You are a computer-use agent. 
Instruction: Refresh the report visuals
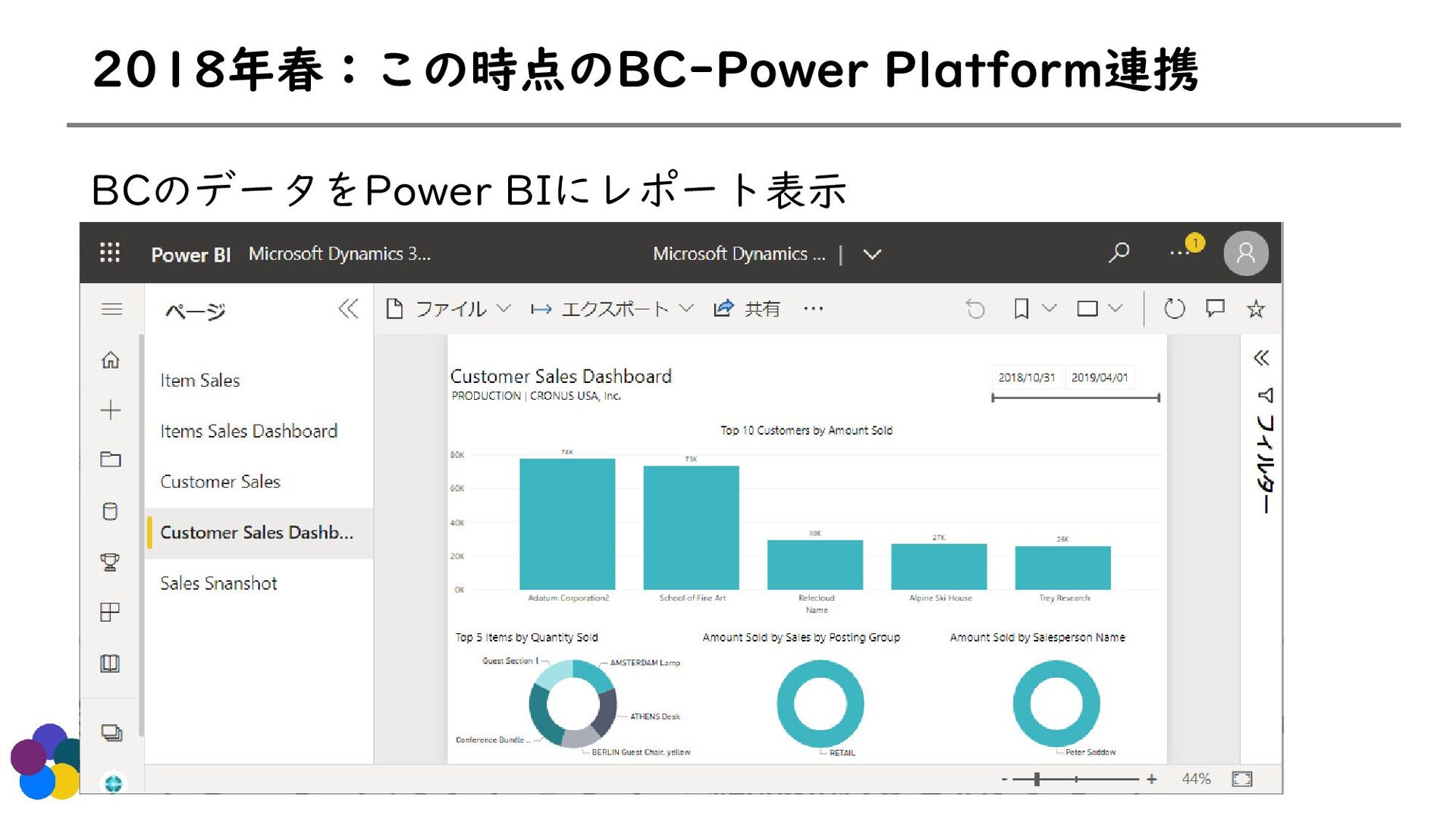[x=1174, y=309]
